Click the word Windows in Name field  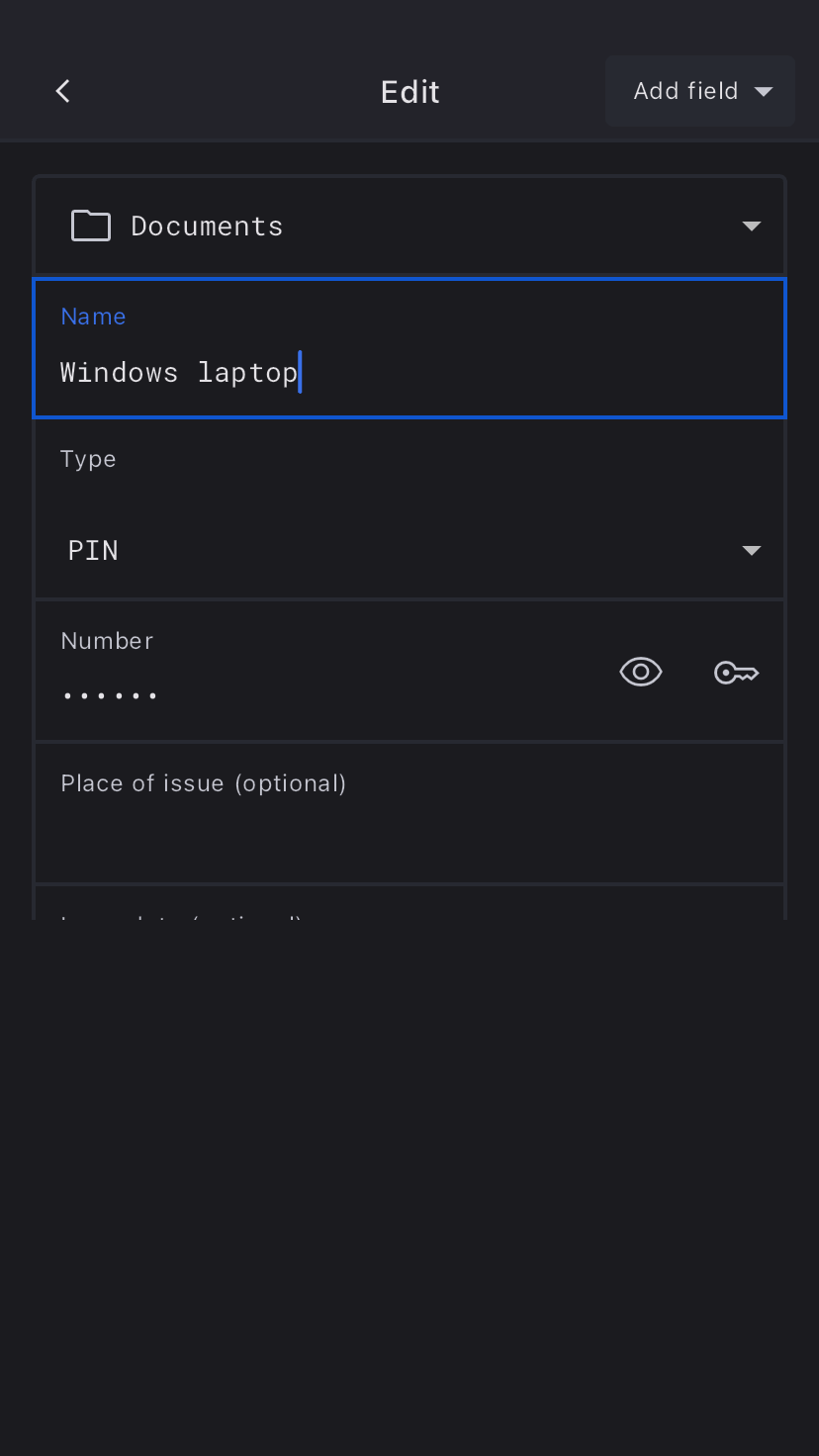[119, 372]
